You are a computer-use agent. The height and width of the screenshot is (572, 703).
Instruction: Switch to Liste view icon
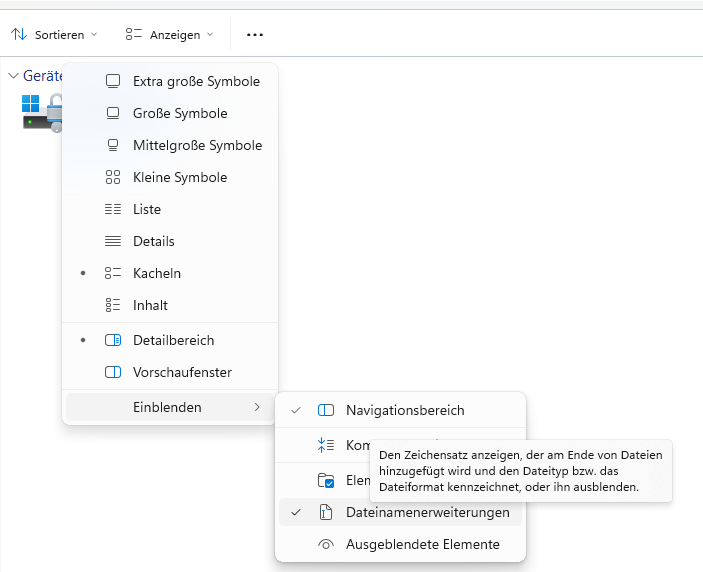113,209
